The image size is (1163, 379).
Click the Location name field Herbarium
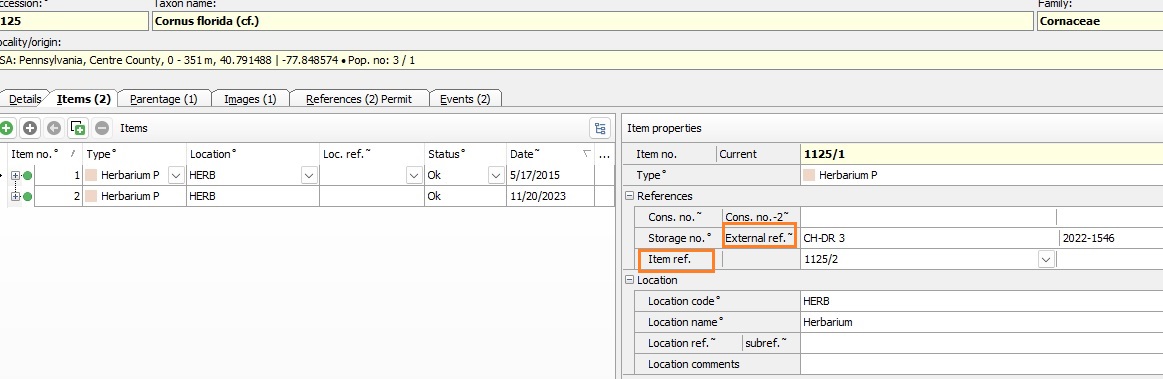(981, 323)
